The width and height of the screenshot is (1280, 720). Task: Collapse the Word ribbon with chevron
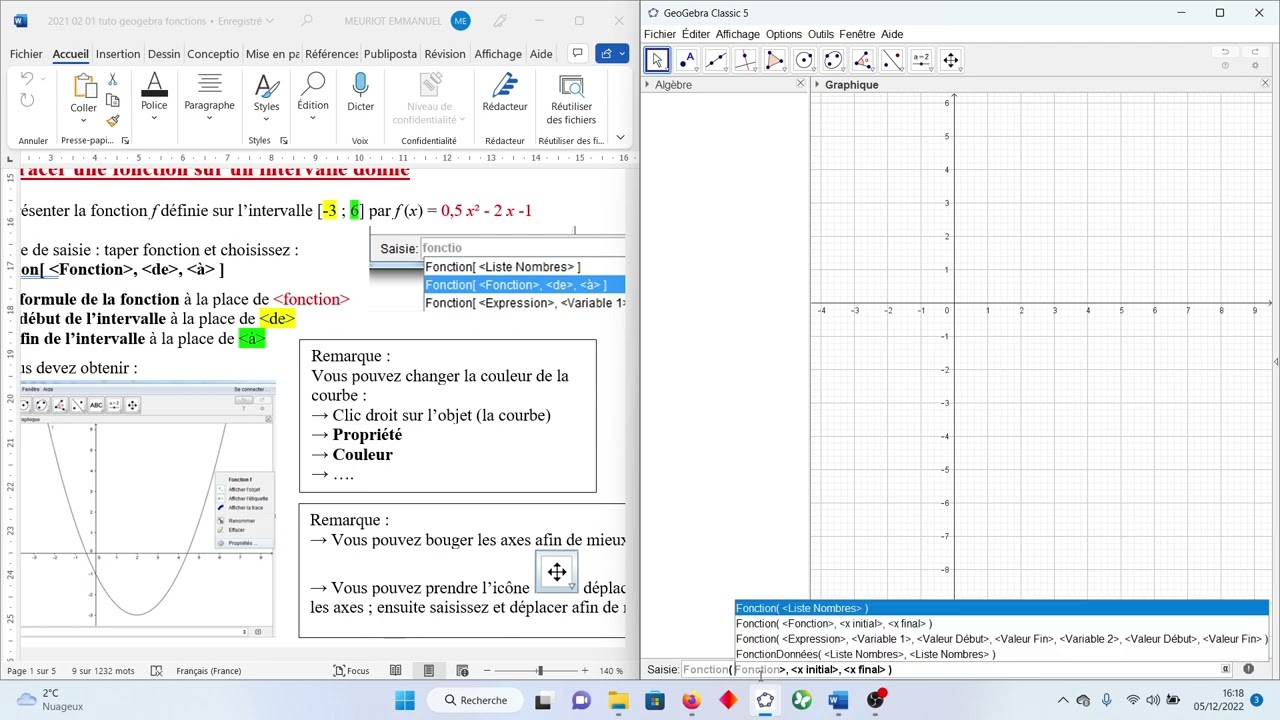click(620, 138)
